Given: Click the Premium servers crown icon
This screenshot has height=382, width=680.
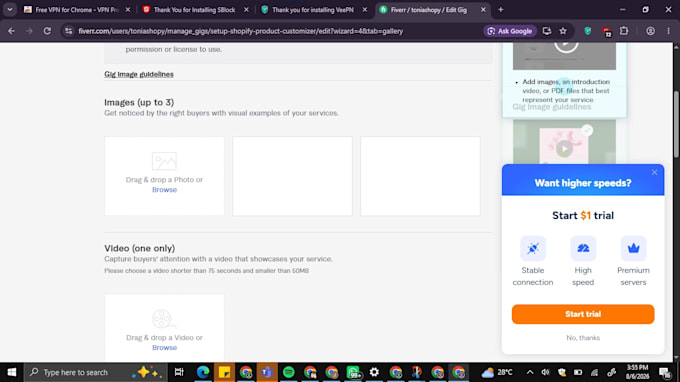Looking at the screenshot, I should pyautogui.click(x=633, y=248).
